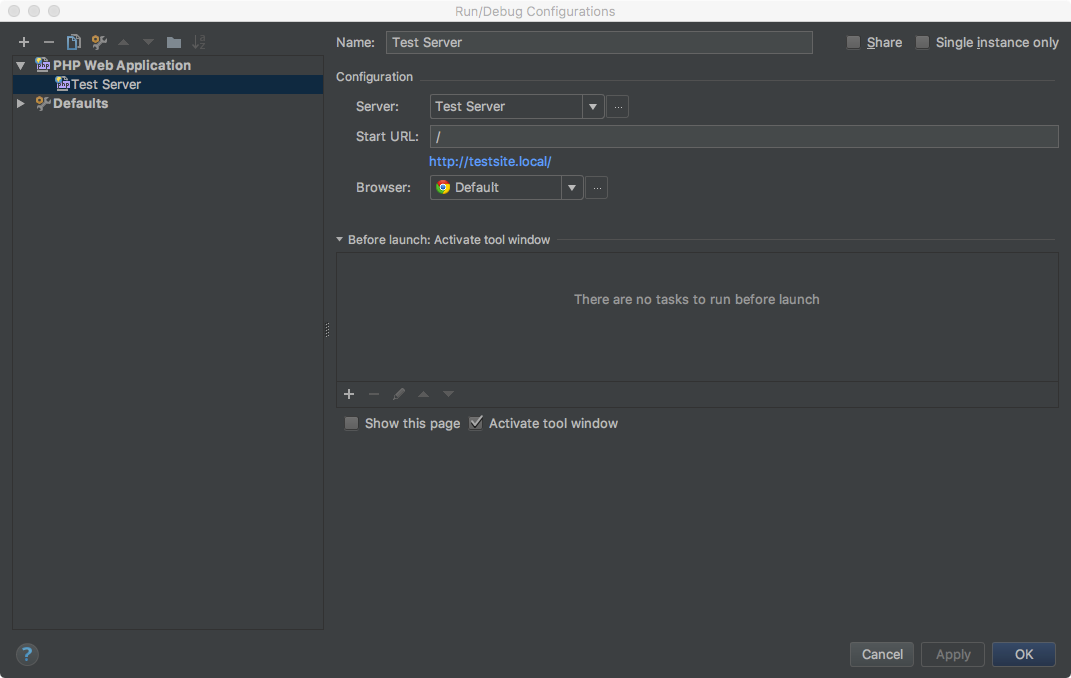This screenshot has height=678, width=1071.
Task: Collapse the Before launch section
Action: coord(340,240)
